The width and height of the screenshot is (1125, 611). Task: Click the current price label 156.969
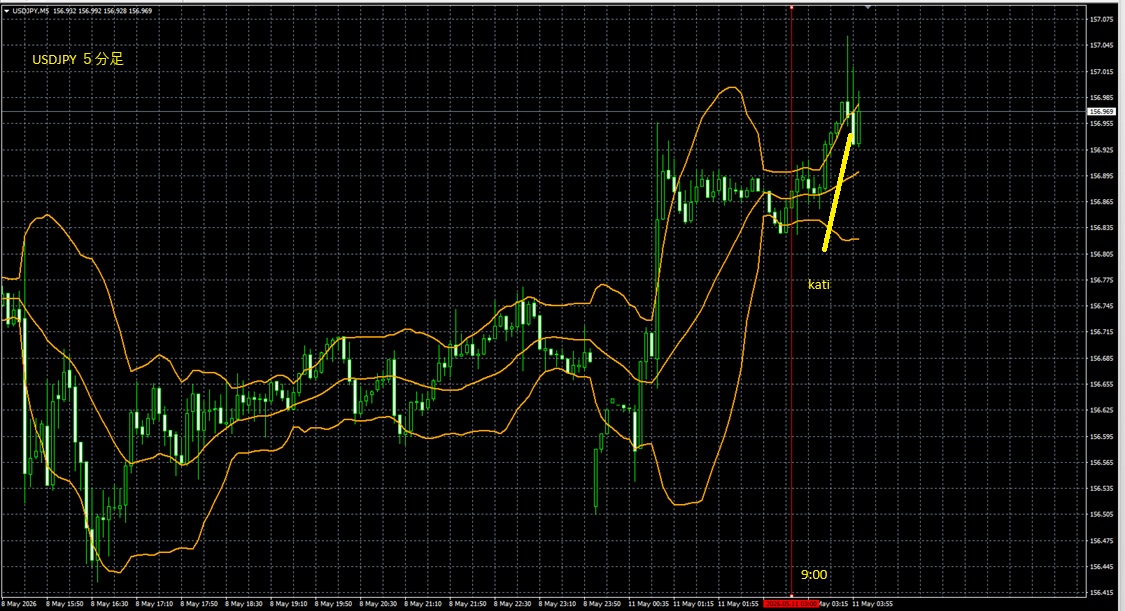click(1101, 112)
